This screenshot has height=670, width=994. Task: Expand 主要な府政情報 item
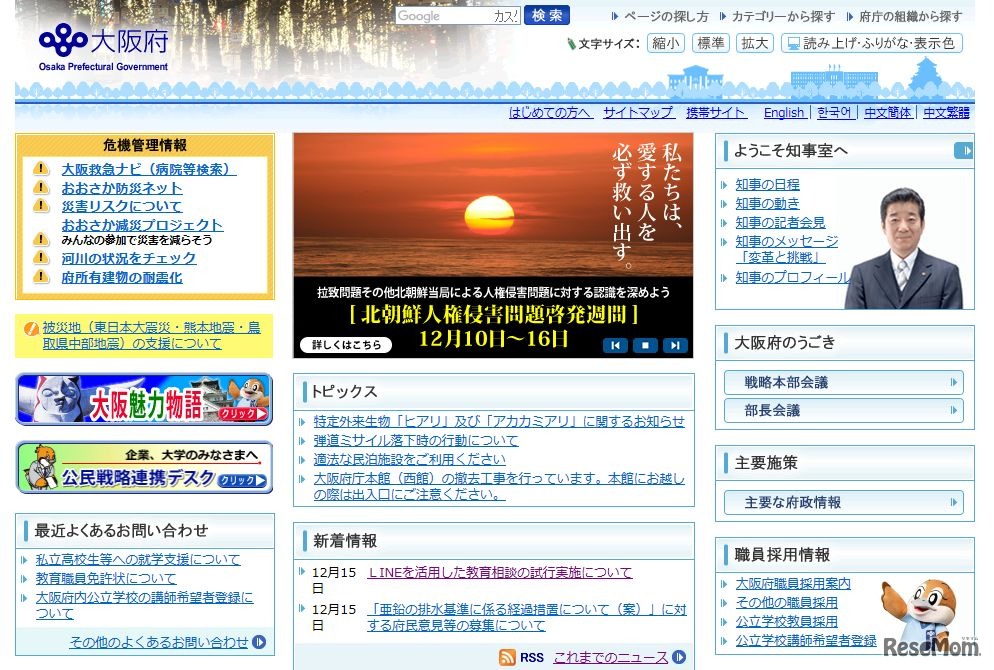click(x=844, y=503)
